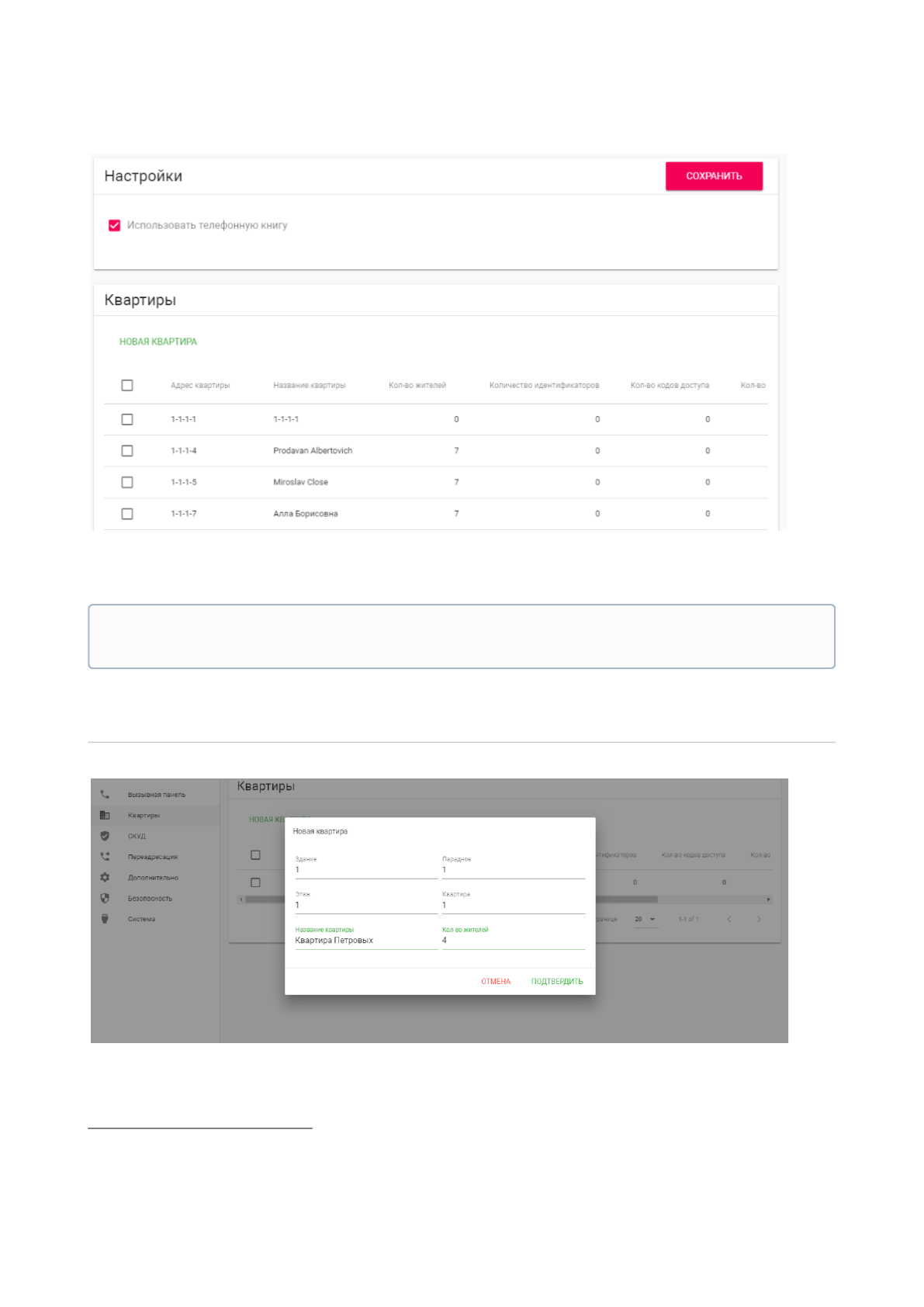Screen dimensions: 924x1307
Task: Click the call forwarding icon for Переадресация
Action: point(105,857)
